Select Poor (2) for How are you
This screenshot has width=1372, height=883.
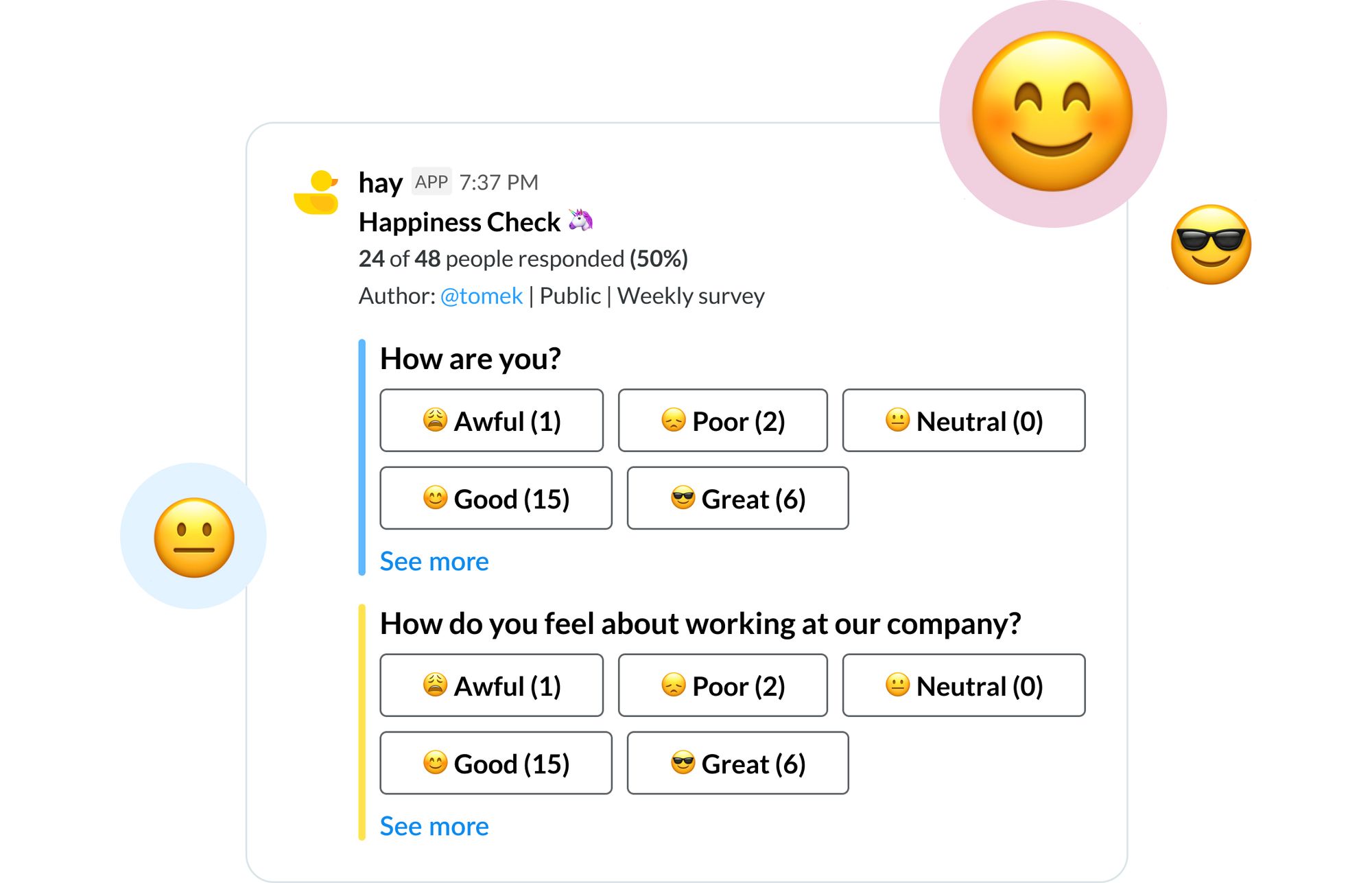(x=723, y=421)
